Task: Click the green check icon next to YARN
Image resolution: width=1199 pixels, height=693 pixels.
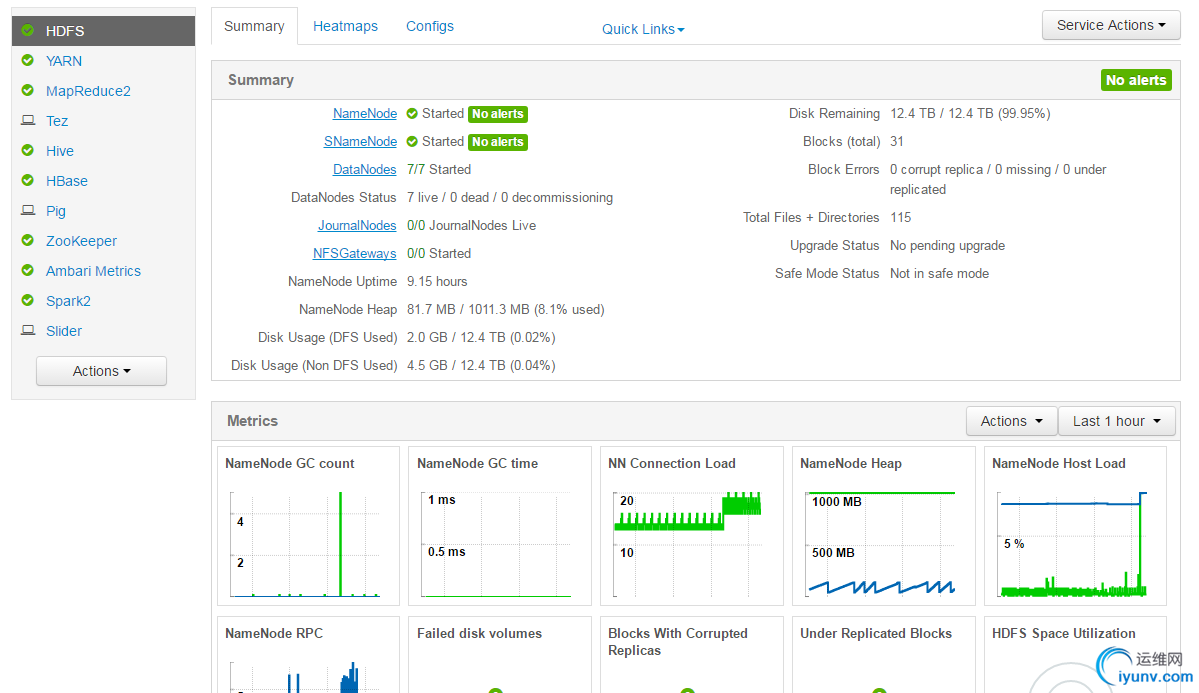Action: [x=28, y=60]
